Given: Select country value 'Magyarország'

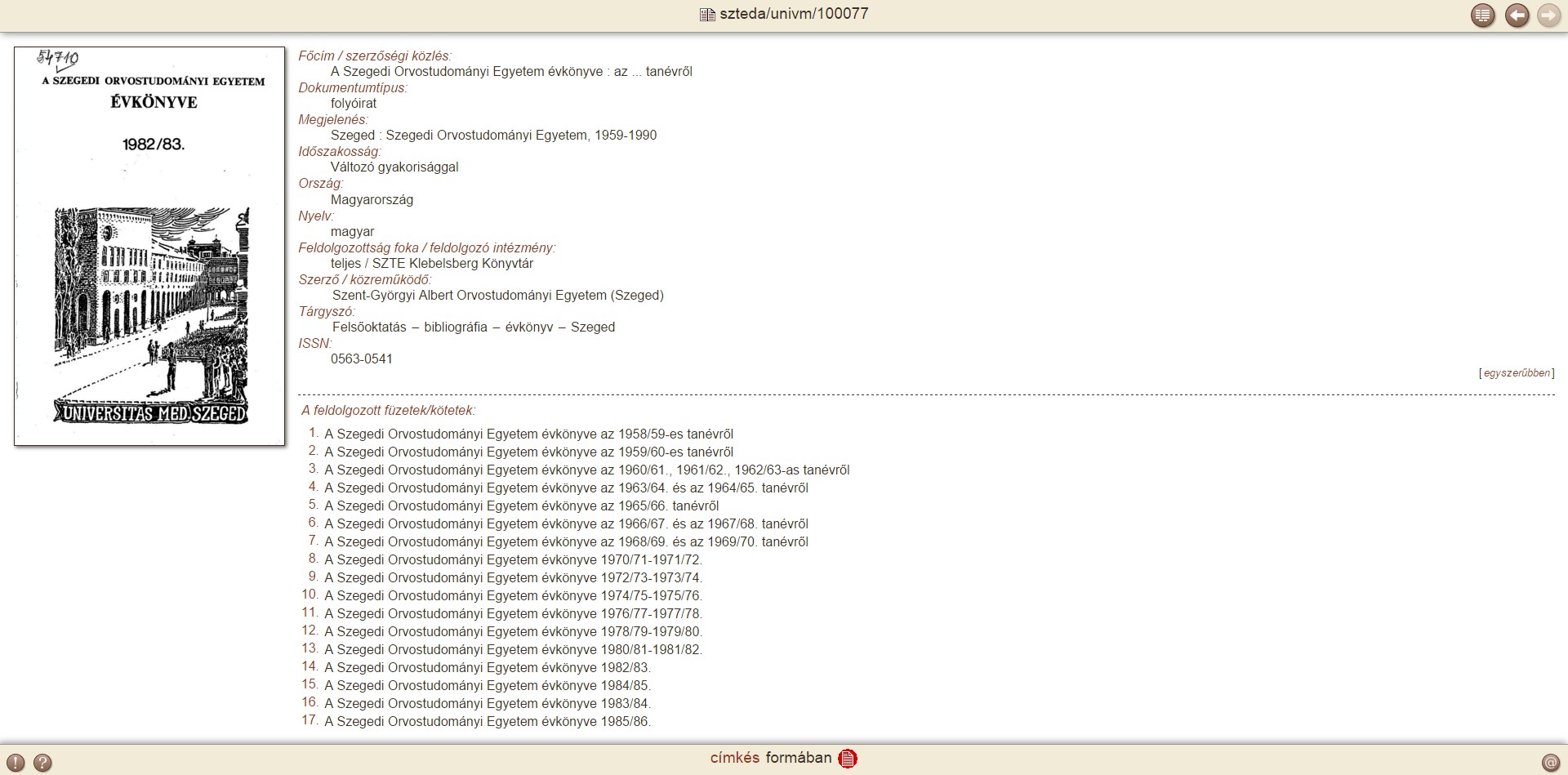Looking at the screenshot, I should 372,200.
